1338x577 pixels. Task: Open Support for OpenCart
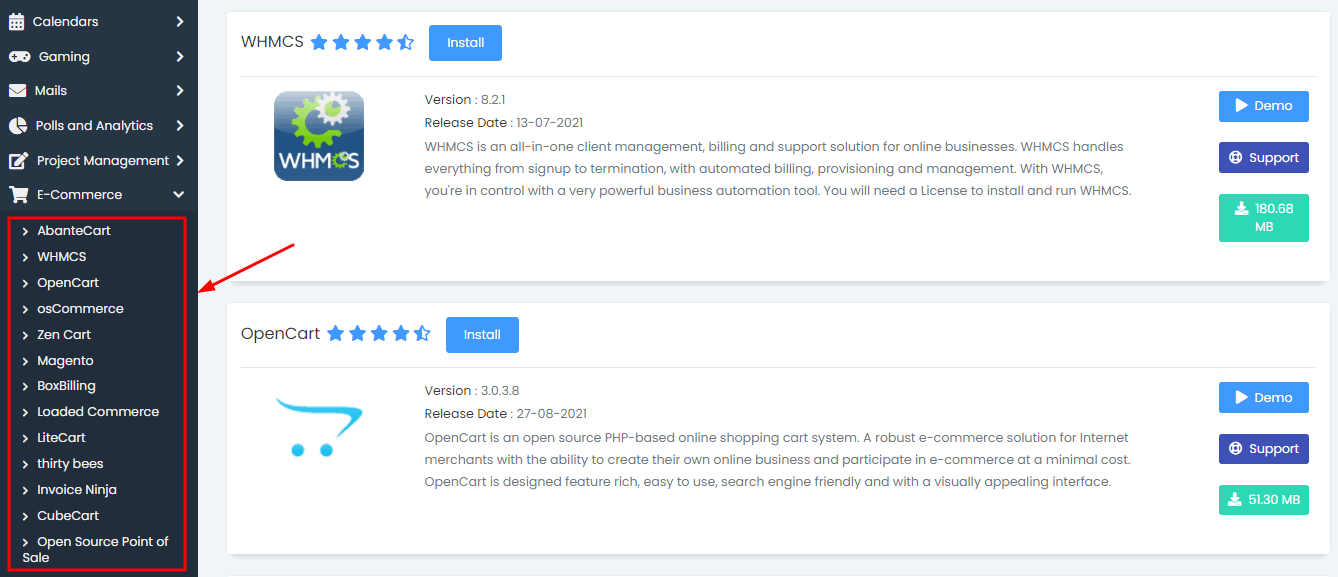click(1264, 448)
